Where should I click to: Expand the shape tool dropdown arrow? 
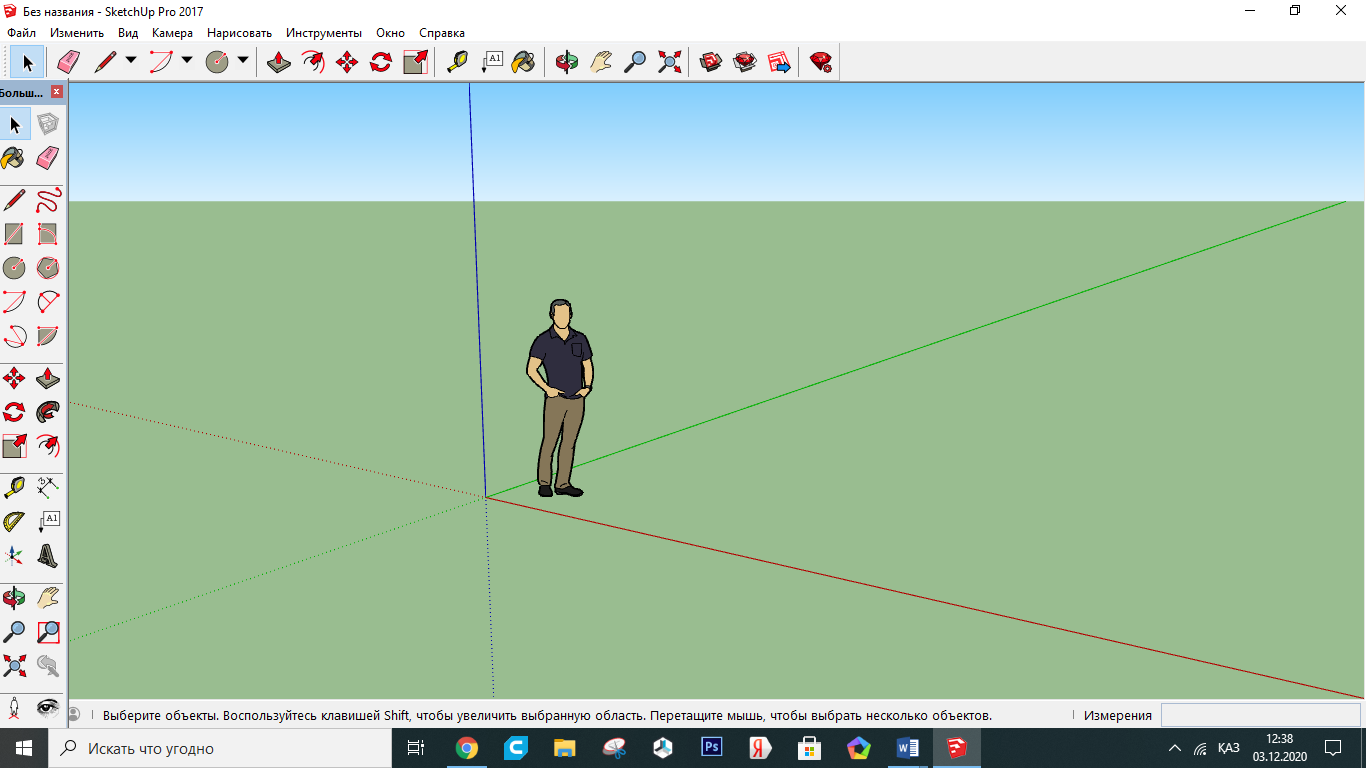[243, 61]
